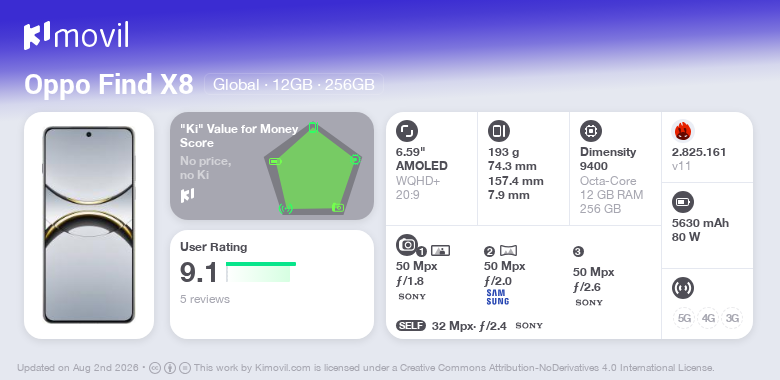Screen dimensions: 780x380
Task: Click the display size icon
Action: (407, 131)
